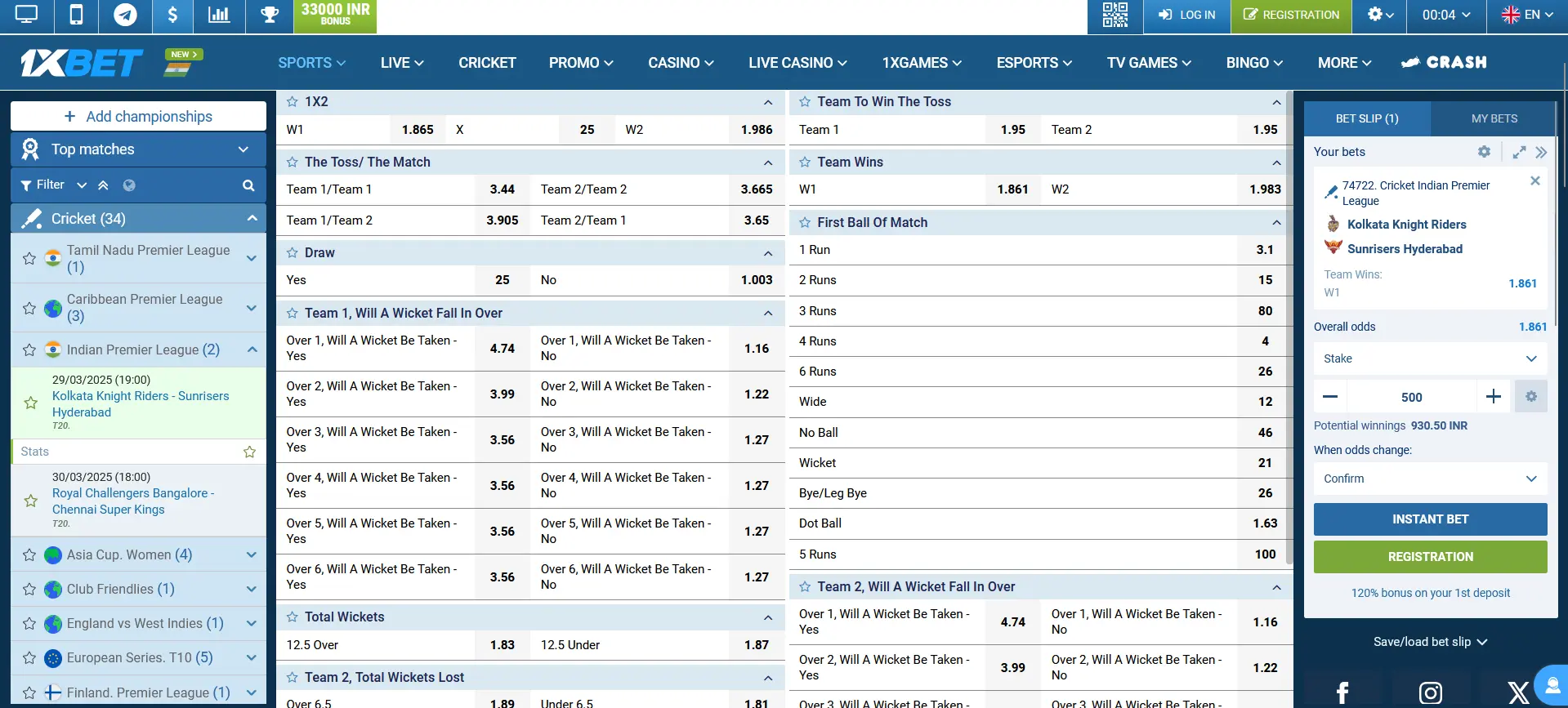This screenshot has height=708, width=1568.
Task: Click REGISTRATION in the top bar
Action: point(1291,15)
